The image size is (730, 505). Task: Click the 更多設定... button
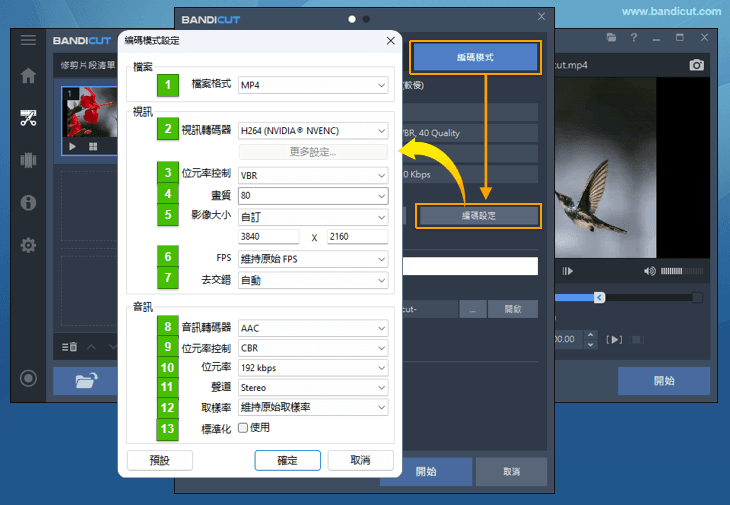313,152
